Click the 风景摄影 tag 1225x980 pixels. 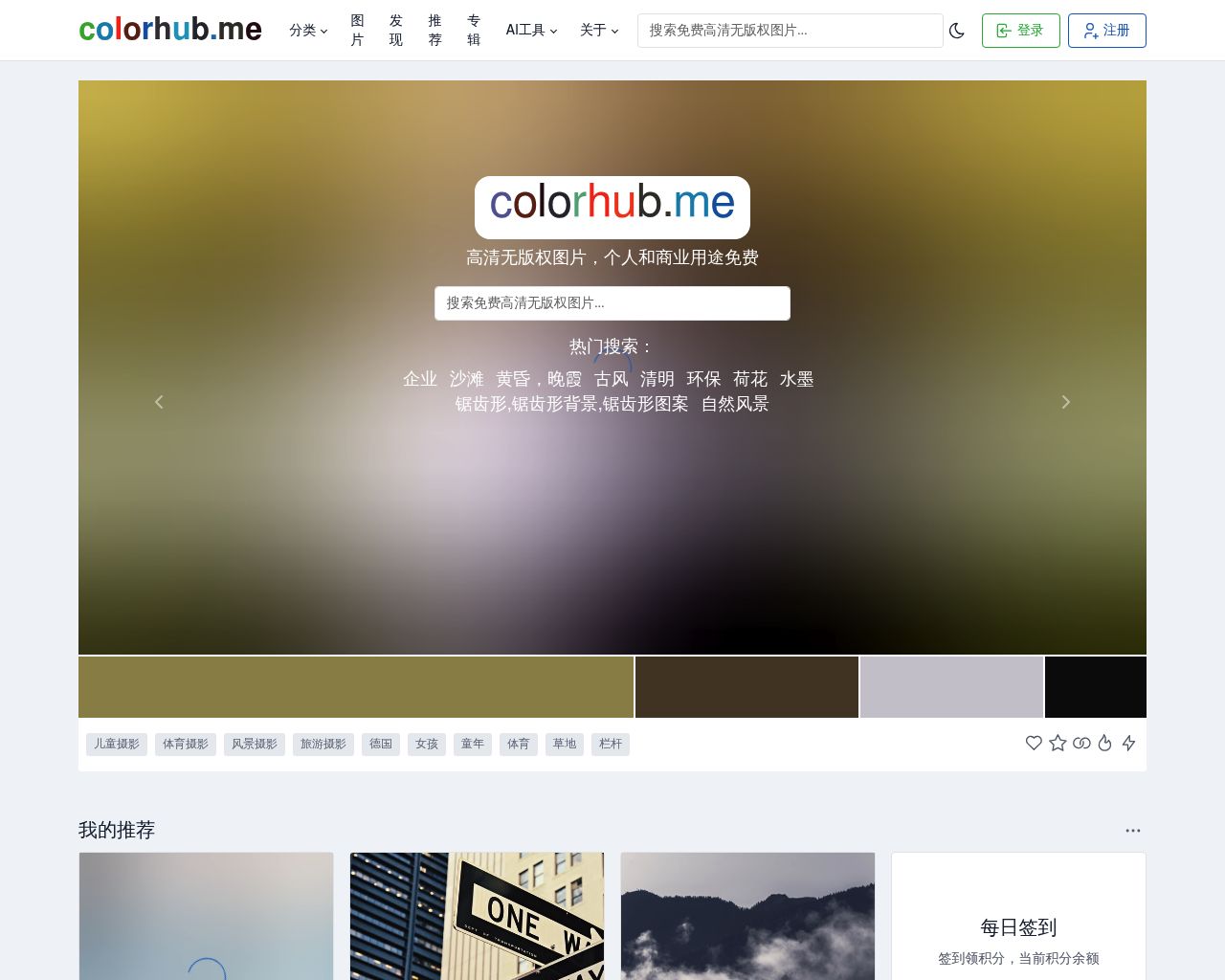[x=255, y=745]
